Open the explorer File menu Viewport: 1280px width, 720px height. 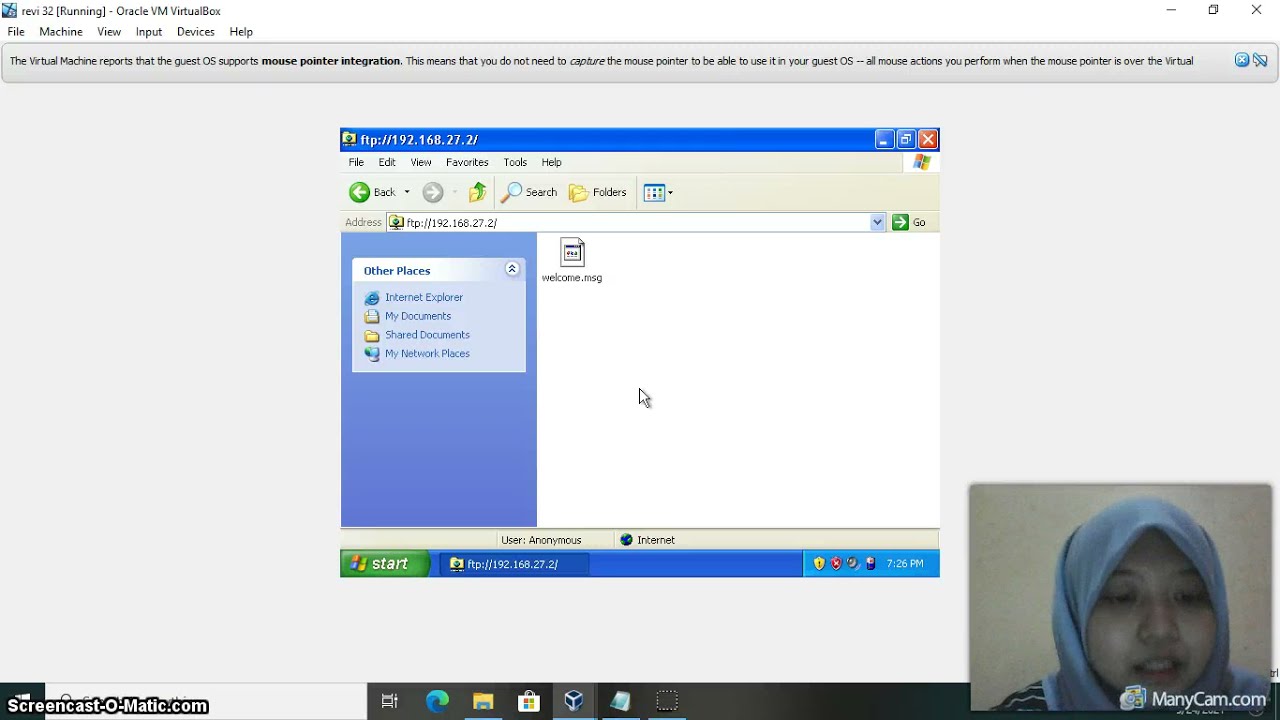(356, 162)
